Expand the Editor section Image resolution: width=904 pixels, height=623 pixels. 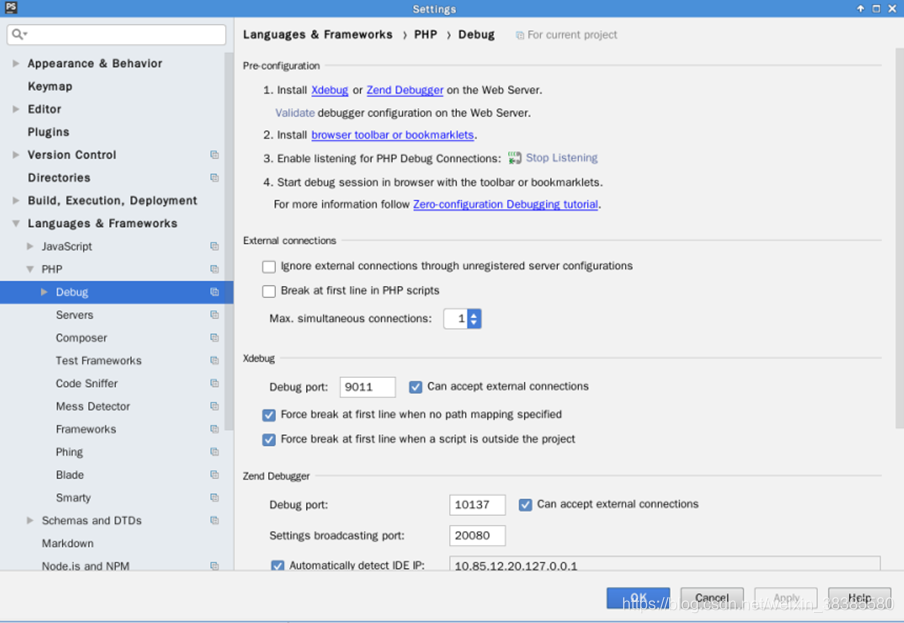[x=16, y=109]
